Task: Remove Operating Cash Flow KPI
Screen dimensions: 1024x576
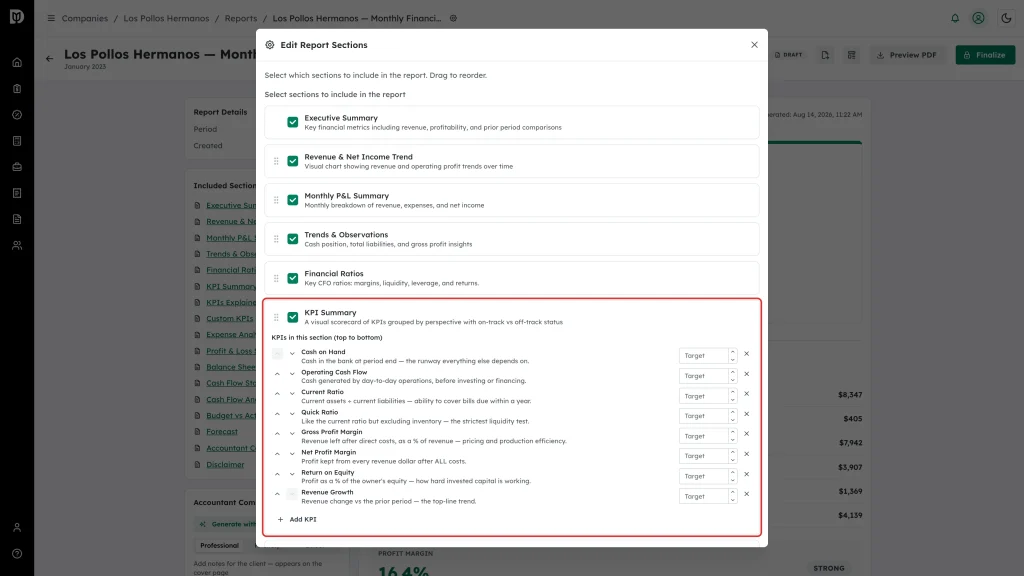Action: 746,374
